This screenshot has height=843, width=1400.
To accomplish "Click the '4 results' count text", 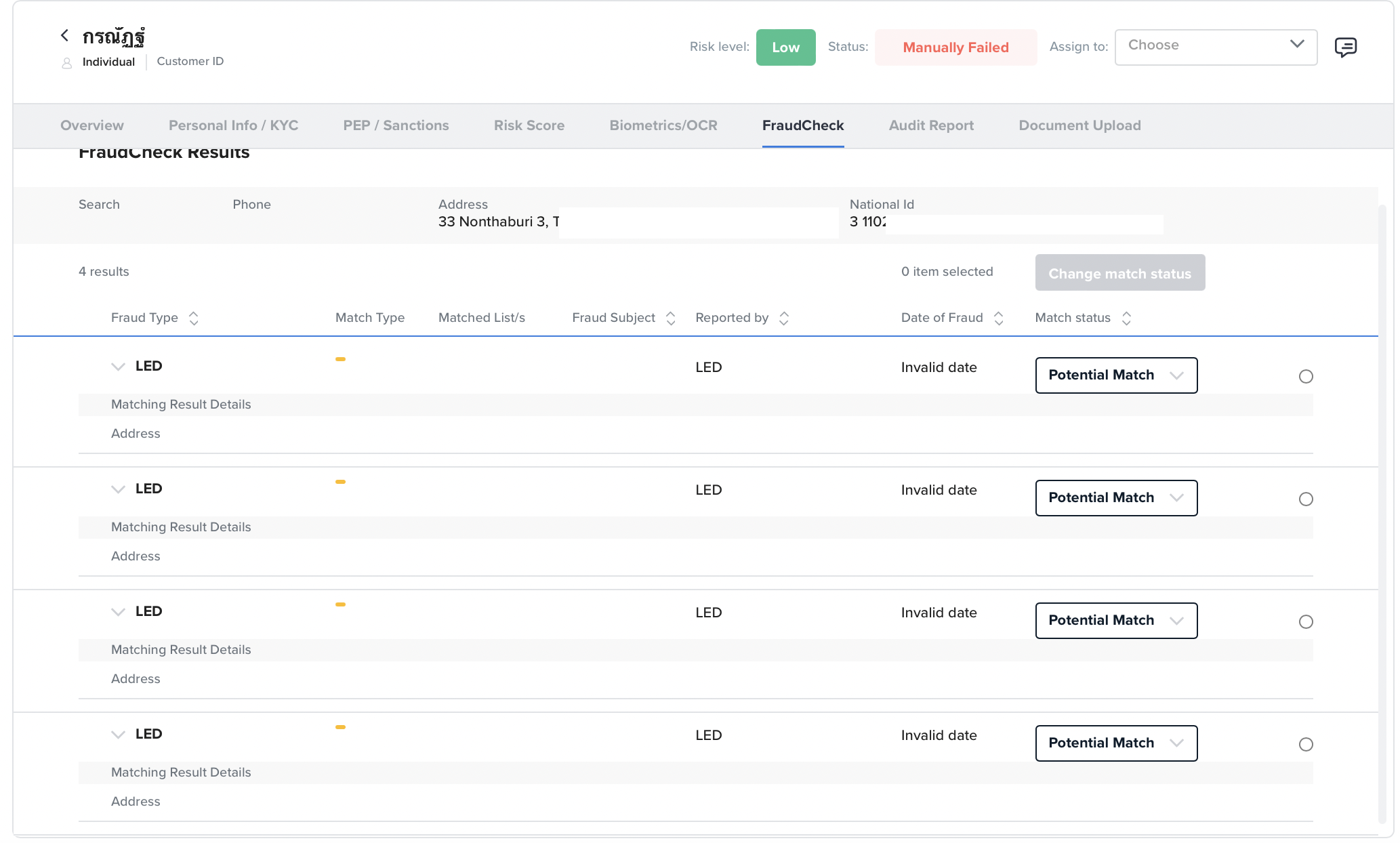I will pyautogui.click(x=104, y=272).
